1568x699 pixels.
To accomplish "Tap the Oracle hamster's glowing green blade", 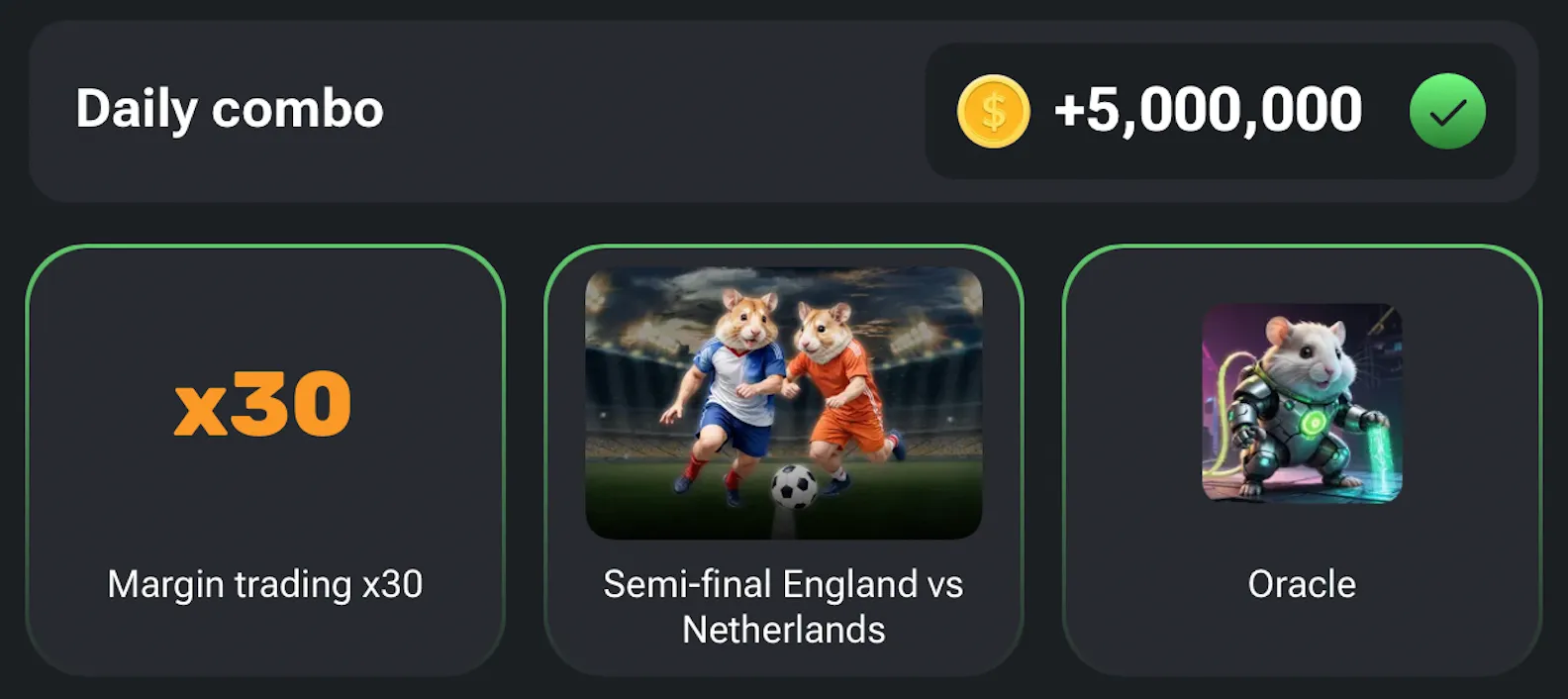I will pyautogui.click(x=1382, y=450).
